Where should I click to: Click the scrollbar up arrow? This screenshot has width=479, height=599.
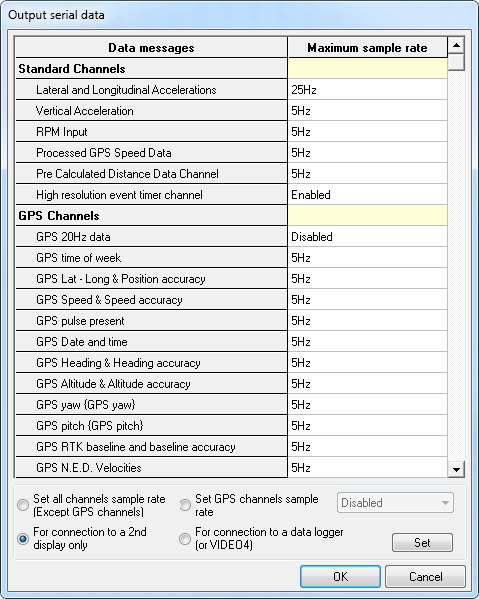pos(456,45)
